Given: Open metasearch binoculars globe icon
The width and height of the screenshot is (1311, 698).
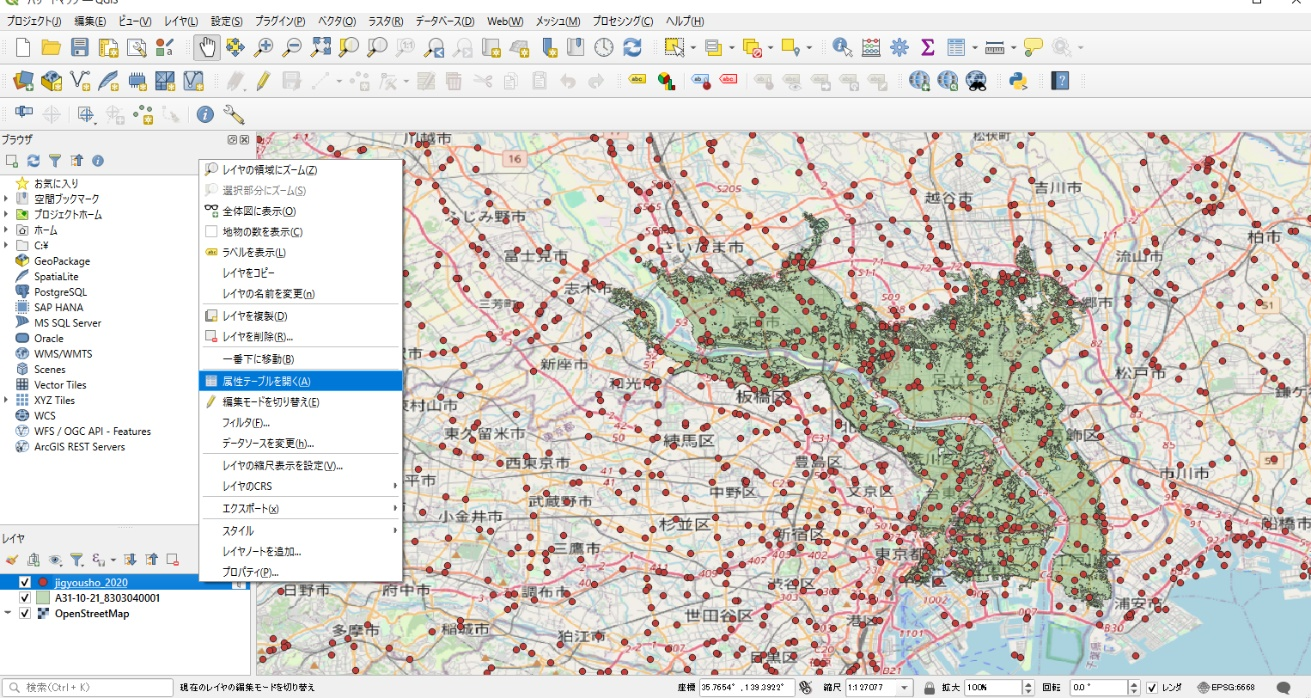Looking at the screenshot, I should point(977,81).
